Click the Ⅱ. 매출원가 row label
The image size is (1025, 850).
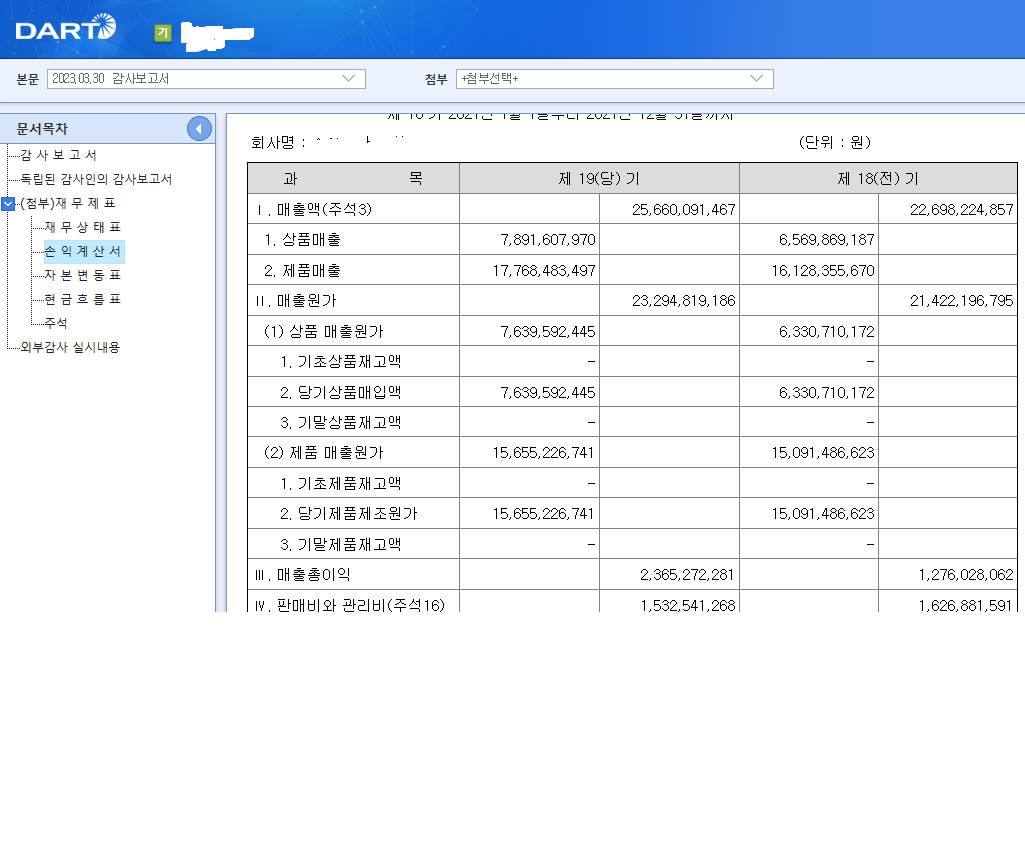[x=296, y=301]
